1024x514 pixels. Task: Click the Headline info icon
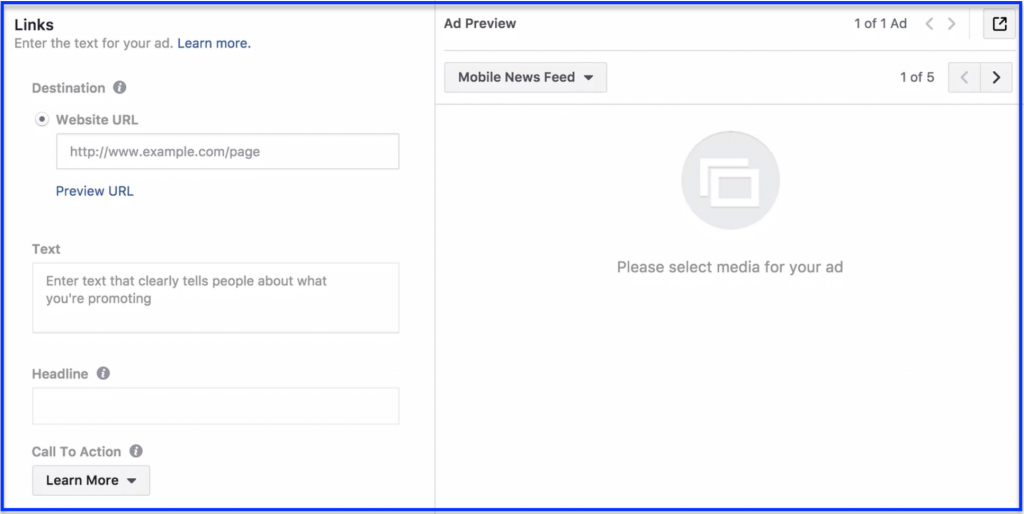click(103, 374)
